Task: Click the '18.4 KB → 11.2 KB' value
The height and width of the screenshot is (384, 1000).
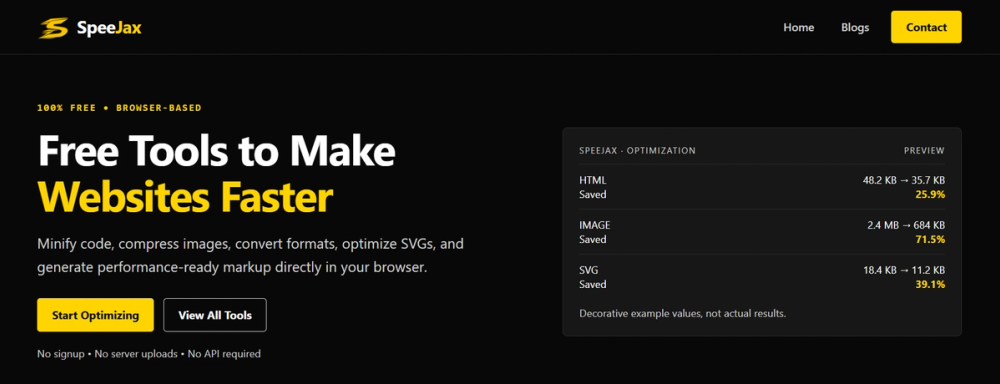Action: [x=904, y=270]
